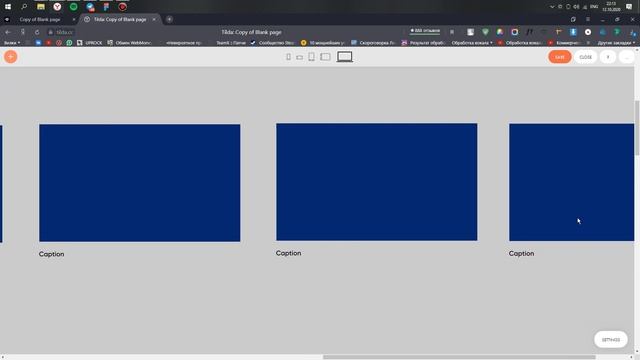
Task: Open the rounded square gradient extension
Action: pos(515,32)
